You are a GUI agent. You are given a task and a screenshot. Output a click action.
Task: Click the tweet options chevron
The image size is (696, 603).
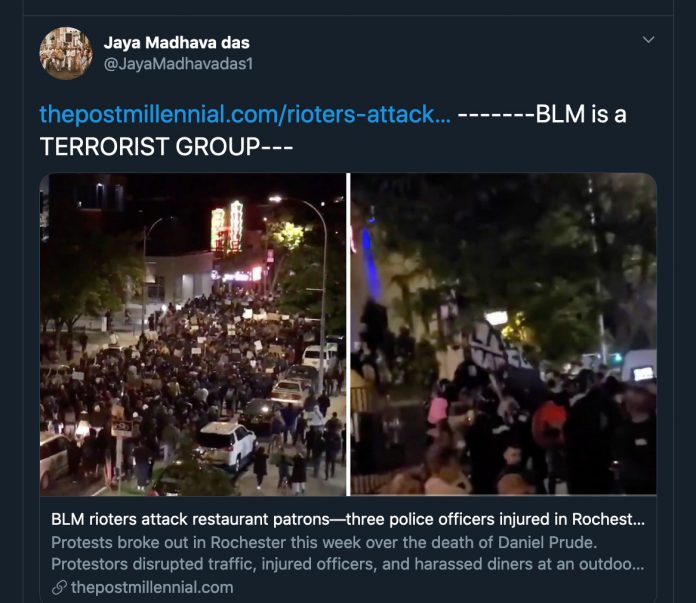tap(648, 40)
